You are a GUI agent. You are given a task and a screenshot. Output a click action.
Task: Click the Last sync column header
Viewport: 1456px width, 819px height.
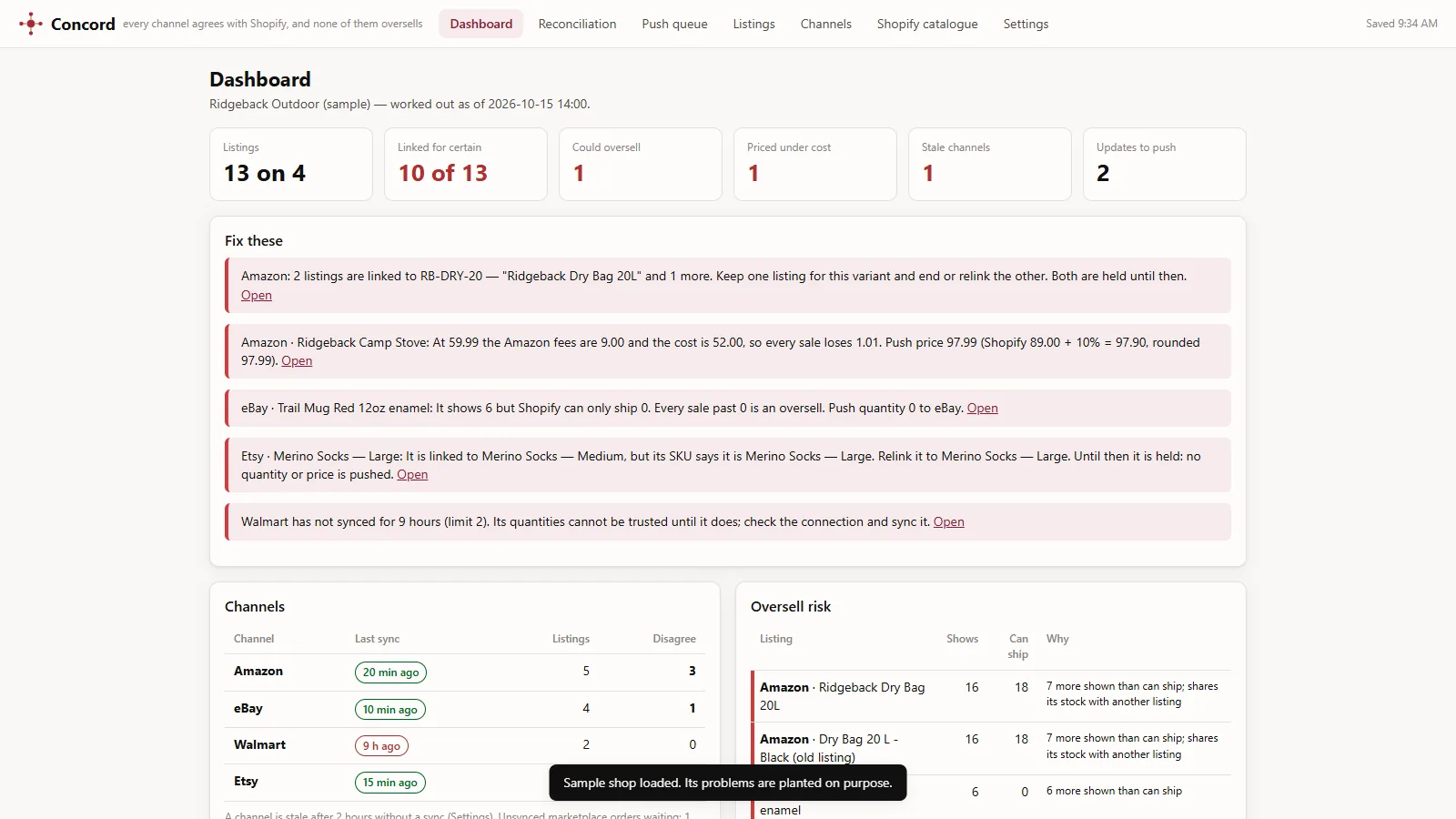point(377,639)
